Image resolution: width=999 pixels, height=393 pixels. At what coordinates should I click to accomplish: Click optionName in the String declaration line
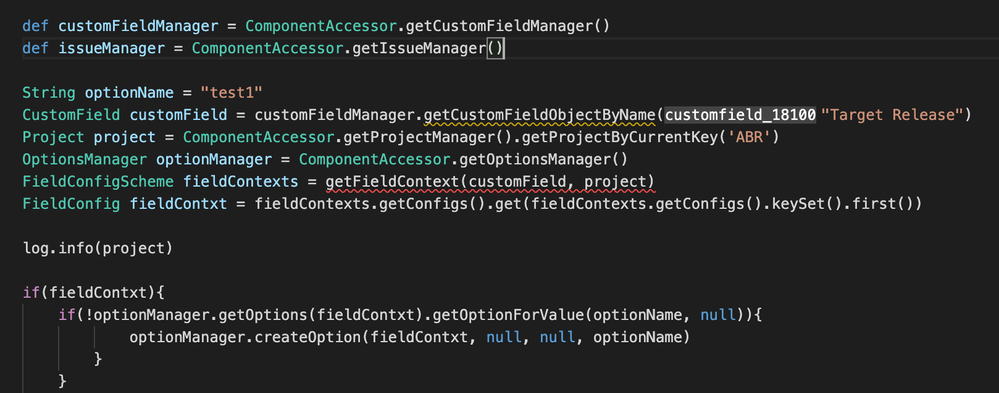(129, 93)
